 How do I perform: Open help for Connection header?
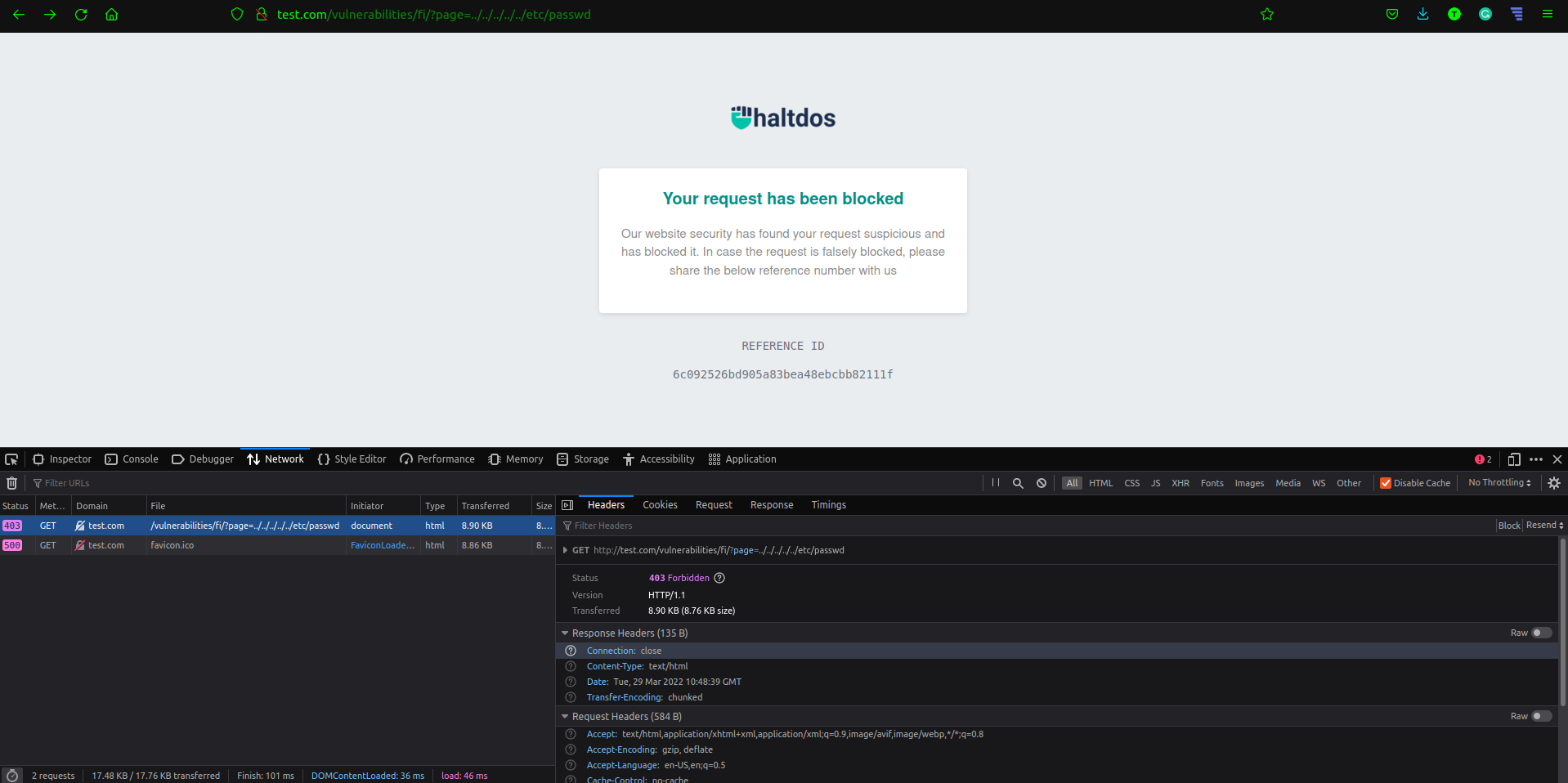(571, 651)
